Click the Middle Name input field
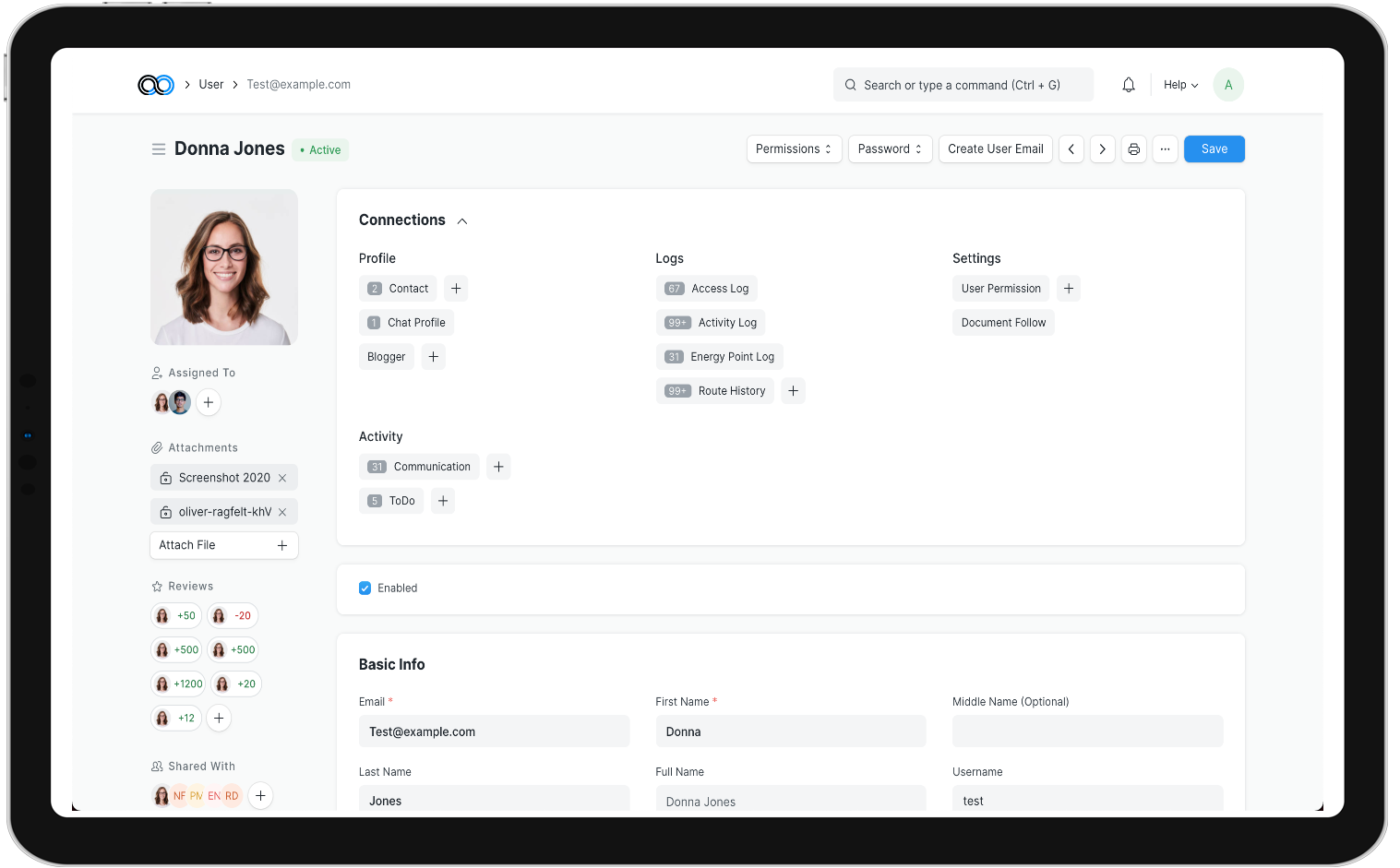Screen dimensions: 1400x868 point(1087,731)
